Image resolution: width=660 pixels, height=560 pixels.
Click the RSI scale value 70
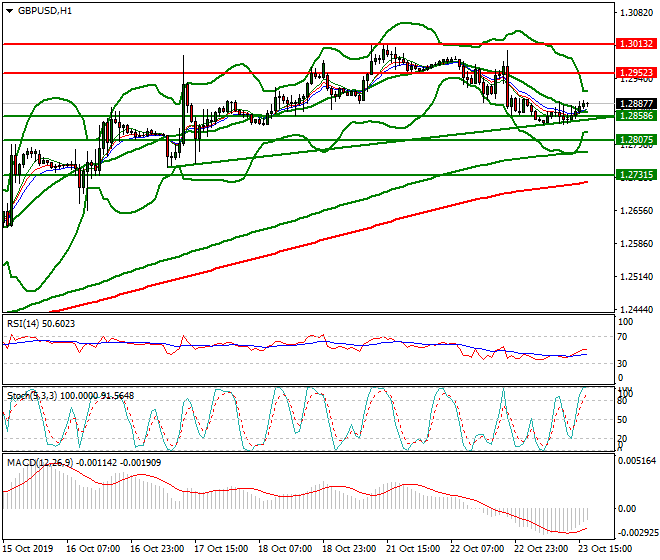coord(622,337)
